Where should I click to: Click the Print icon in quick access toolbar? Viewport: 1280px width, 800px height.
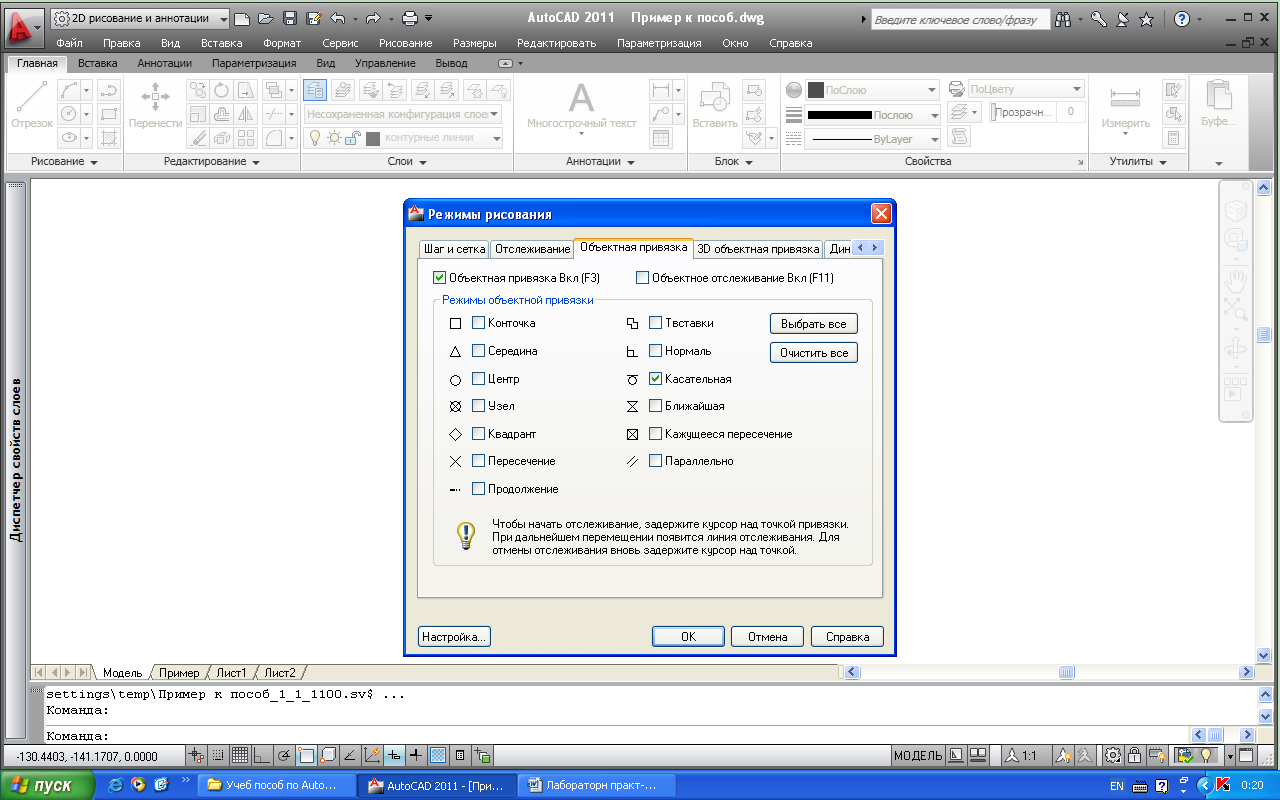click(x=408, y=18)
